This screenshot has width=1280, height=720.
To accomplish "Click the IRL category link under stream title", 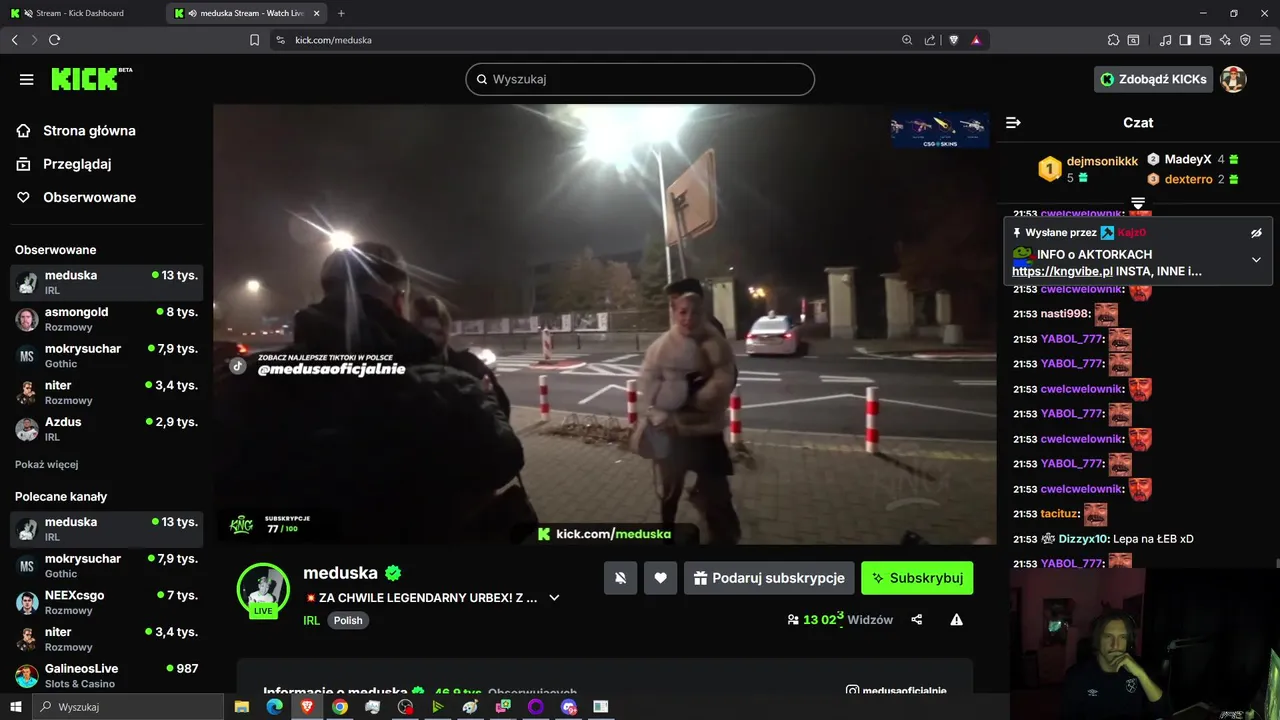I will coord(311,620).
